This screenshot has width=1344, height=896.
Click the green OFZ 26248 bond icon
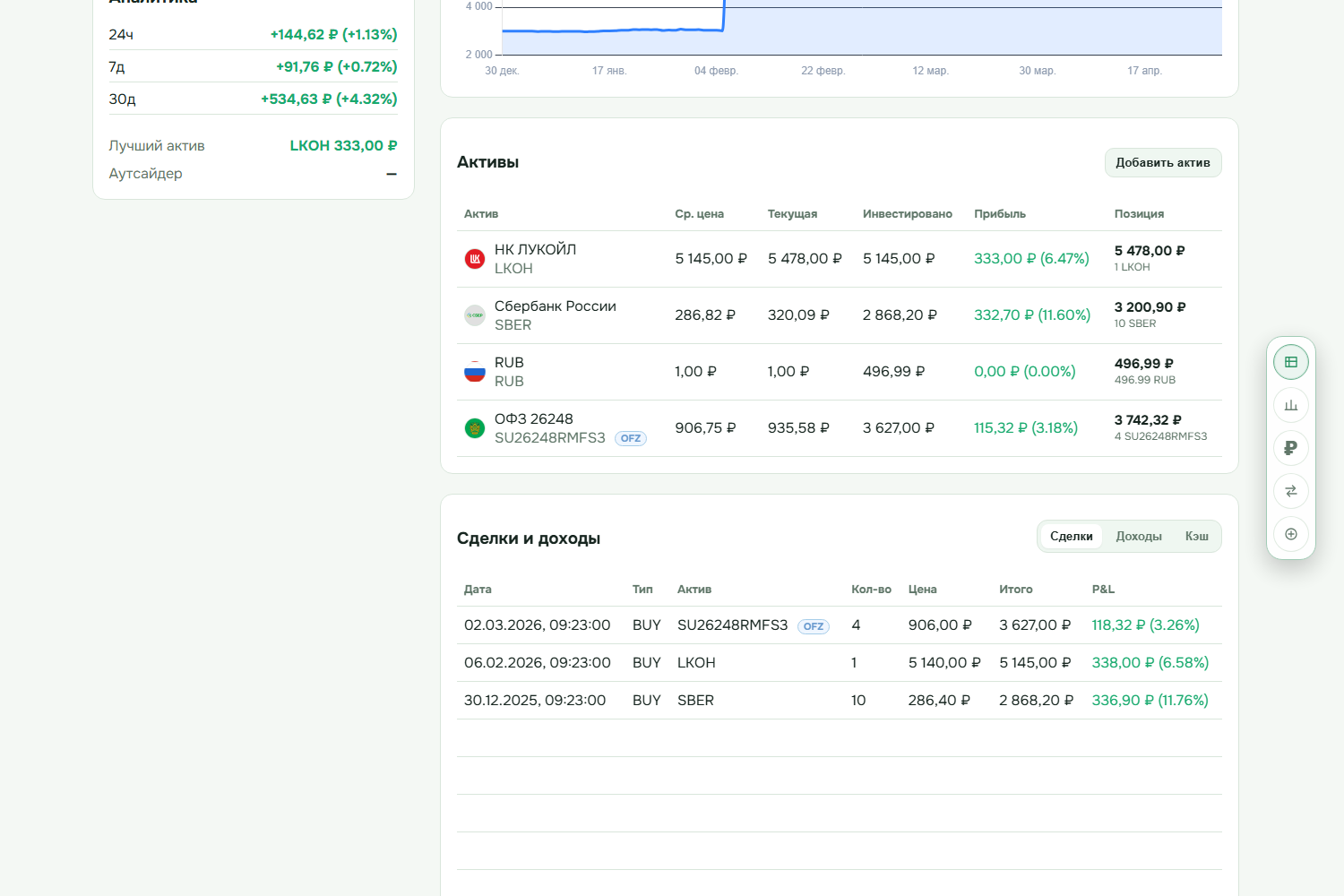475,428
